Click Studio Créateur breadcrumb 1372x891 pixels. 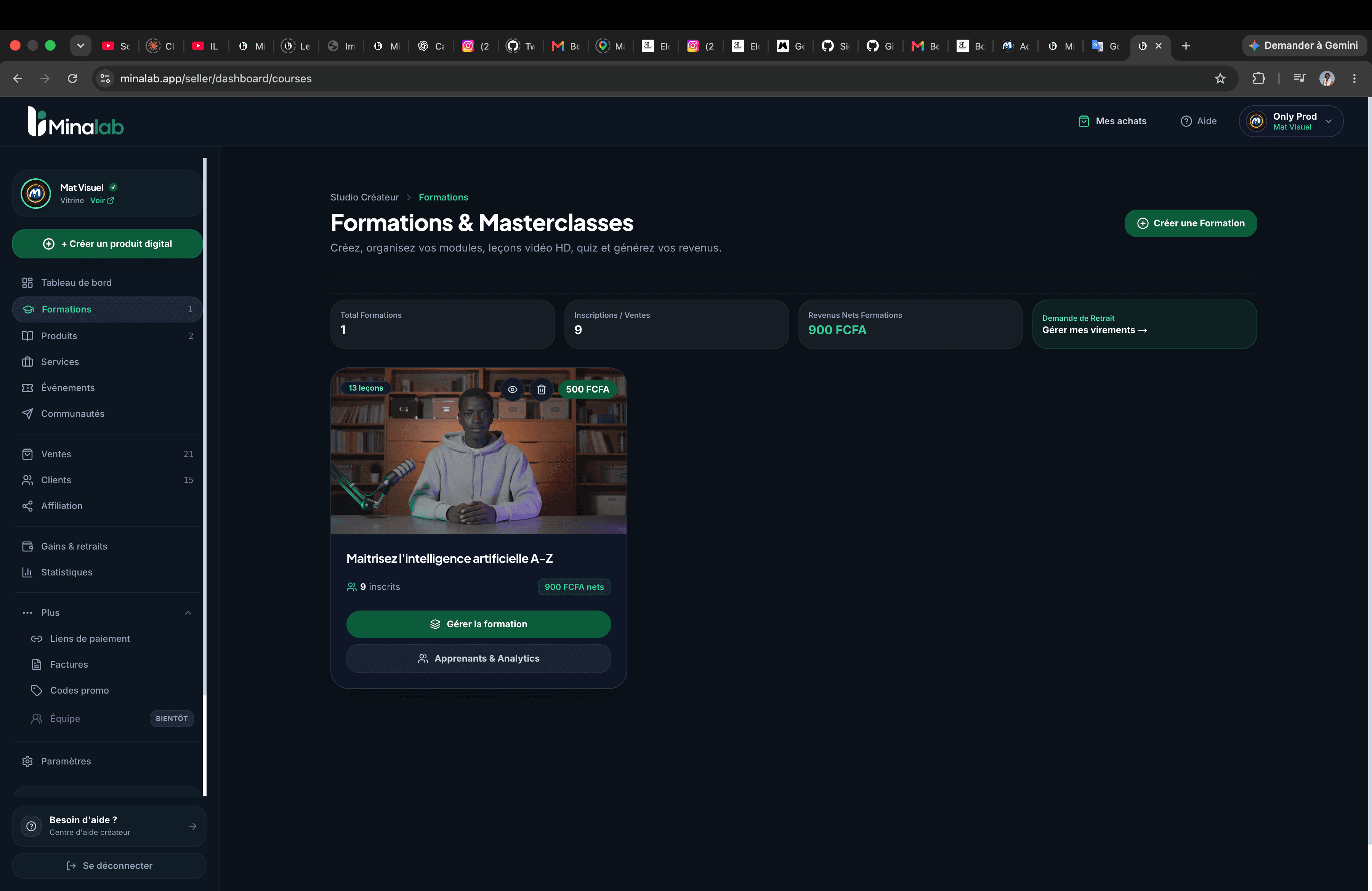pos(364,197)
